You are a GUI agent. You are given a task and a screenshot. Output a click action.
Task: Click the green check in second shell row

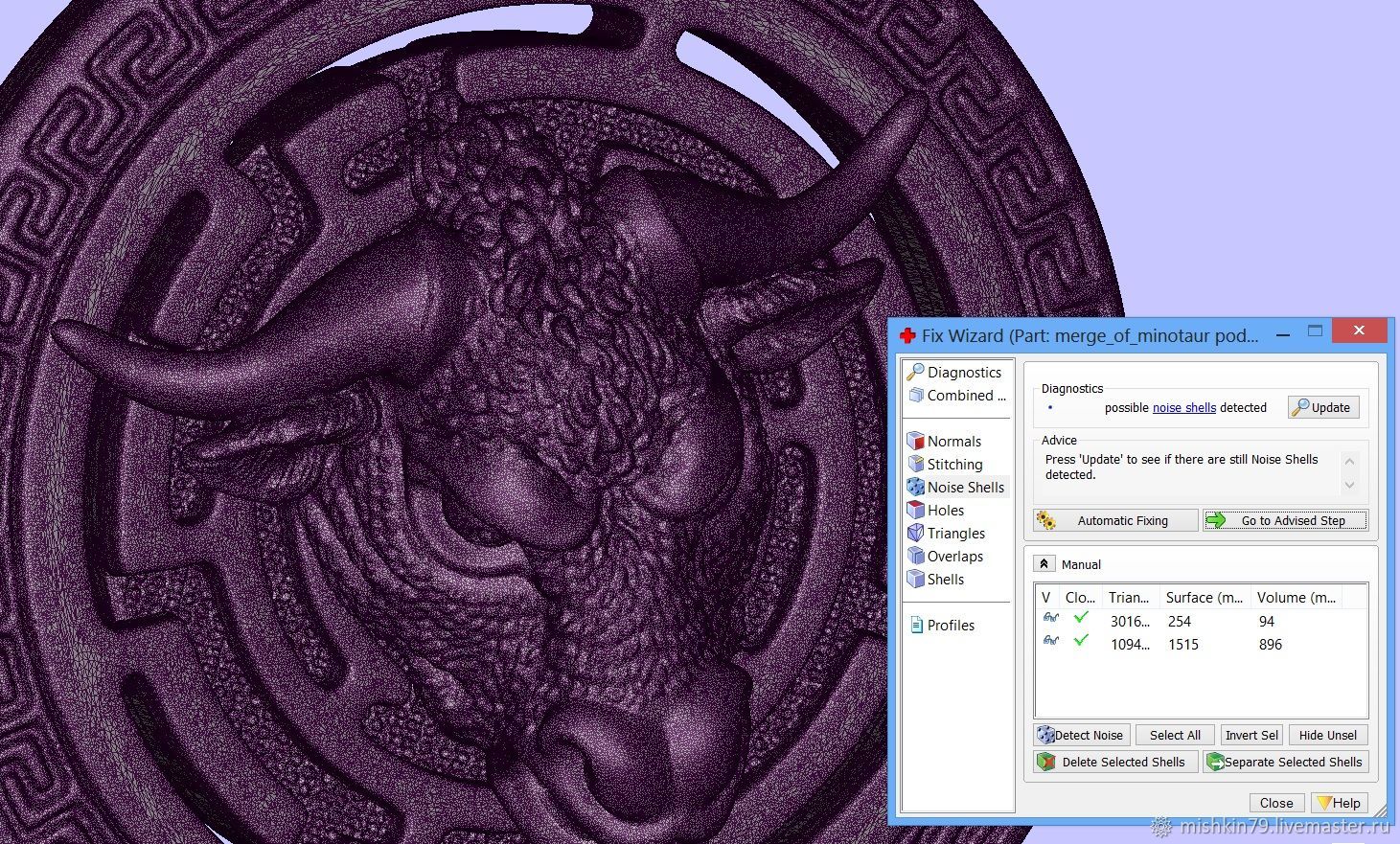(x=1081, y=641)
